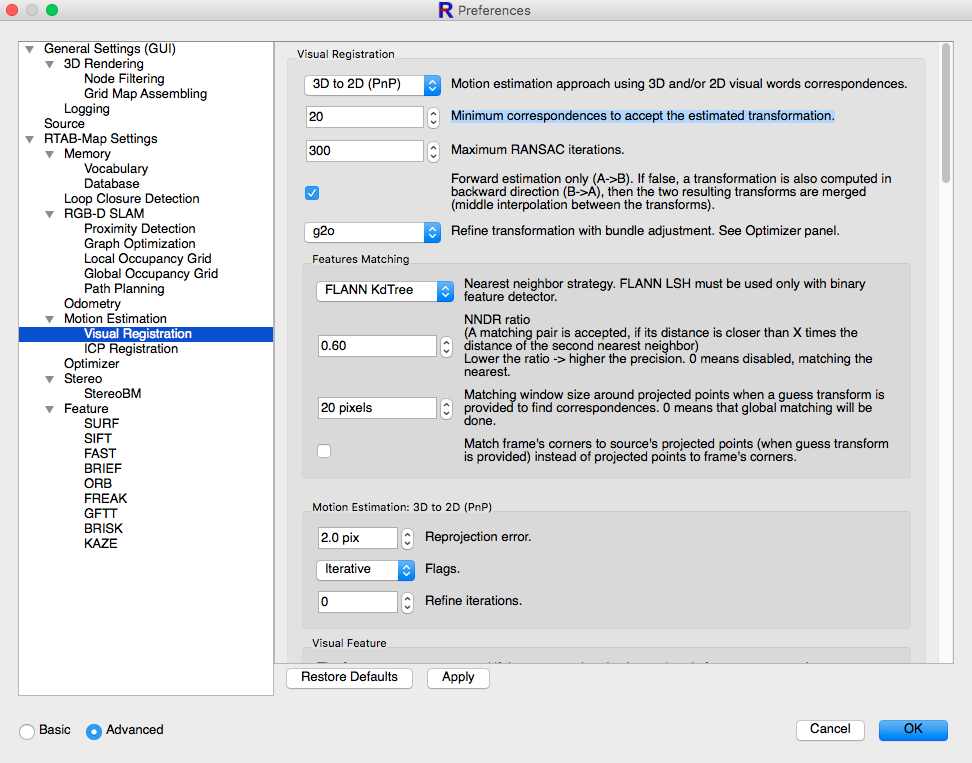This screenshot has width=972, height=763.
Task: Click the matching window size stepper
Action: pos(446,408)
